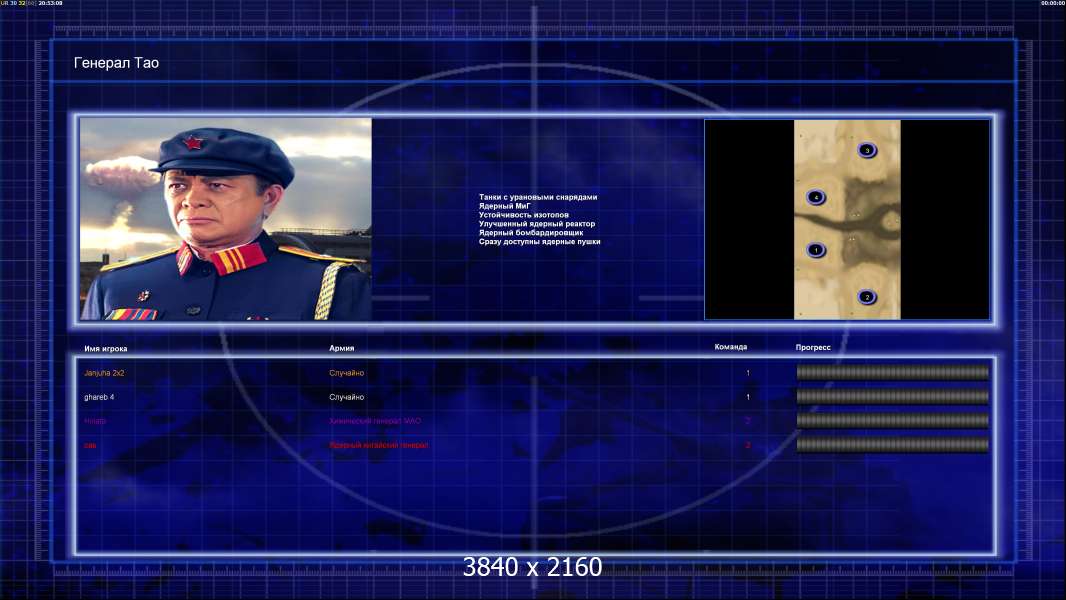Click 'Случайно' army in ghareb 4 row
The height and width of the screenshot is (600, 1066).
(347, 397)
